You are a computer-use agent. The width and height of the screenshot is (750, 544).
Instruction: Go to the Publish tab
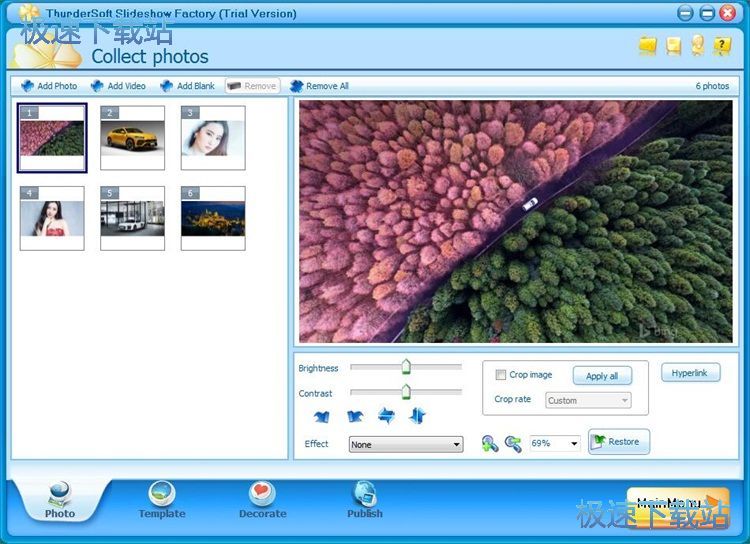[364, 500]
